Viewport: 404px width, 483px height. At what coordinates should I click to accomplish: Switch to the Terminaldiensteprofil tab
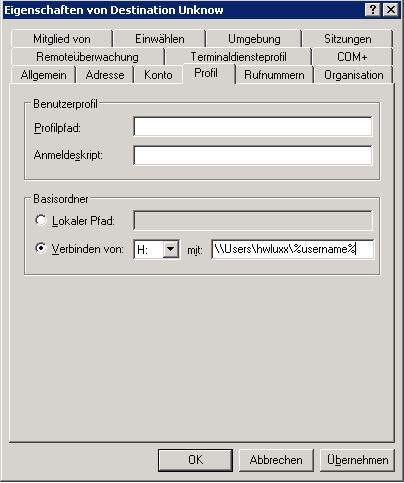click(238, 57)
